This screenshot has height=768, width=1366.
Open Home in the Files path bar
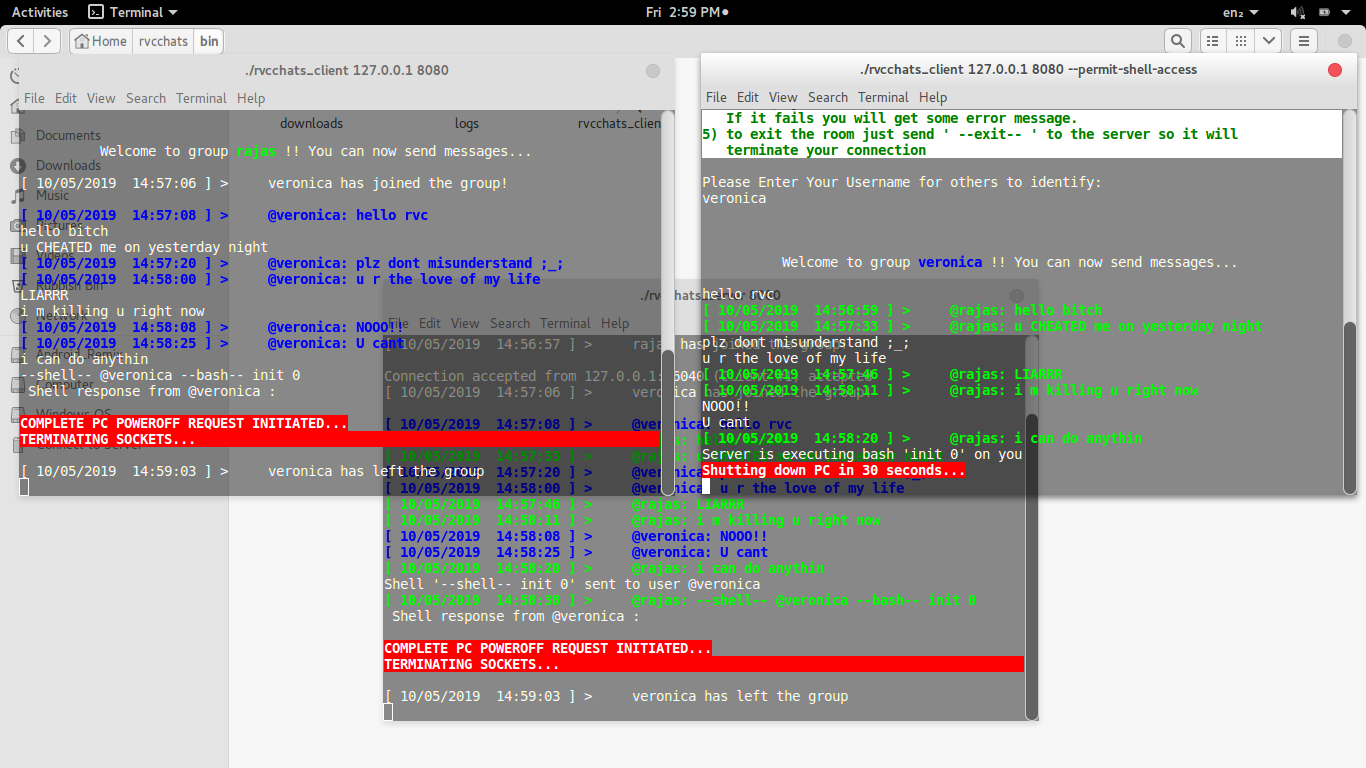(100, 41)
